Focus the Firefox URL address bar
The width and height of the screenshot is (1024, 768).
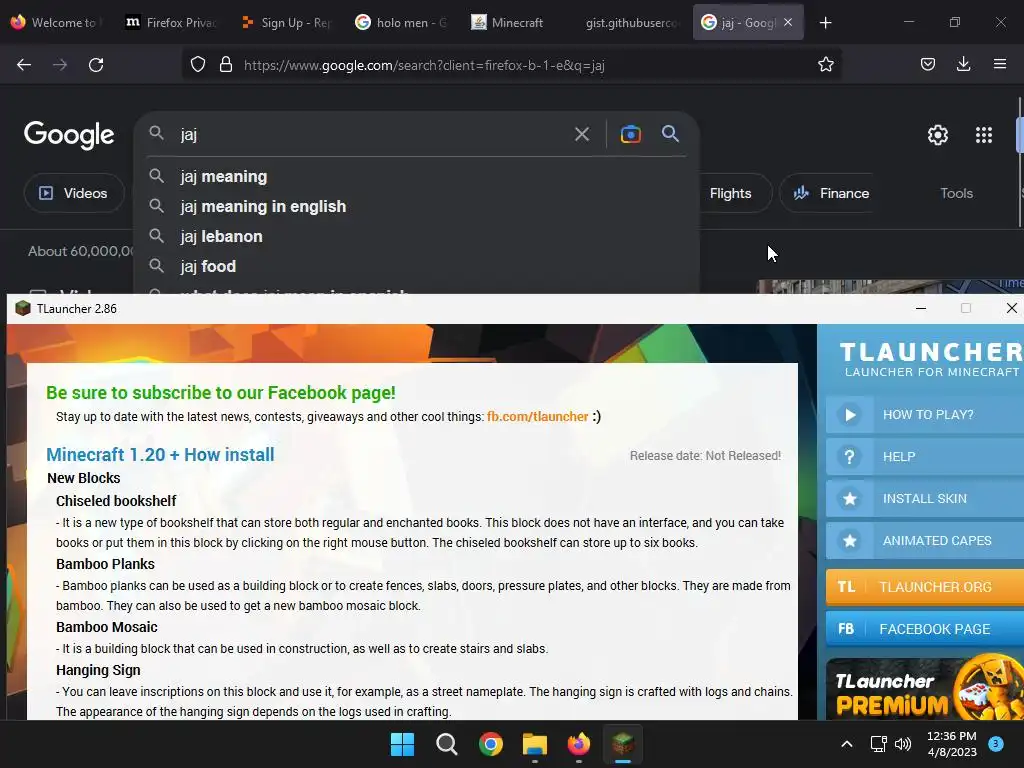[511, 65]
